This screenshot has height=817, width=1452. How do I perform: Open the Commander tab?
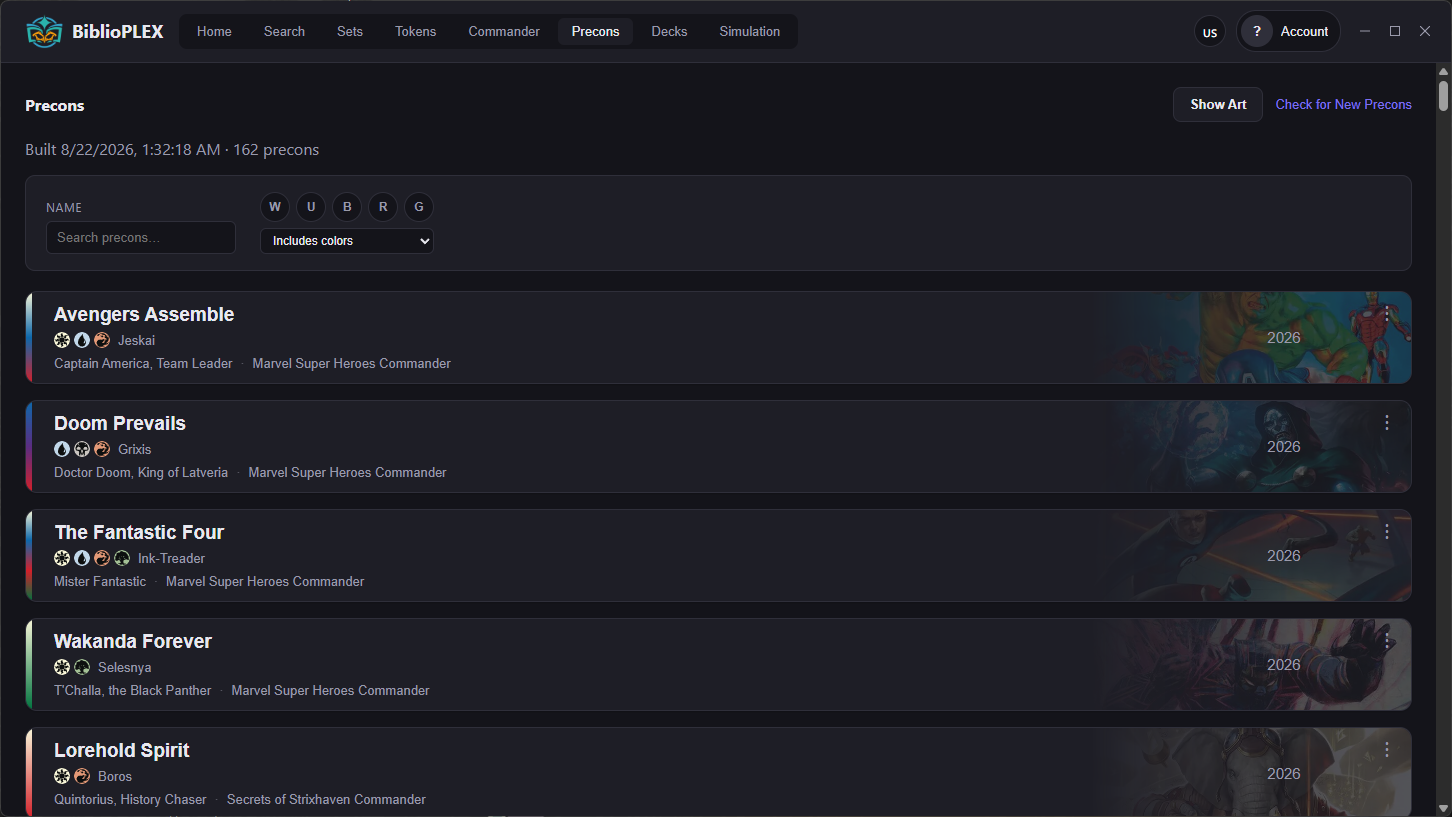click(504, 31)
